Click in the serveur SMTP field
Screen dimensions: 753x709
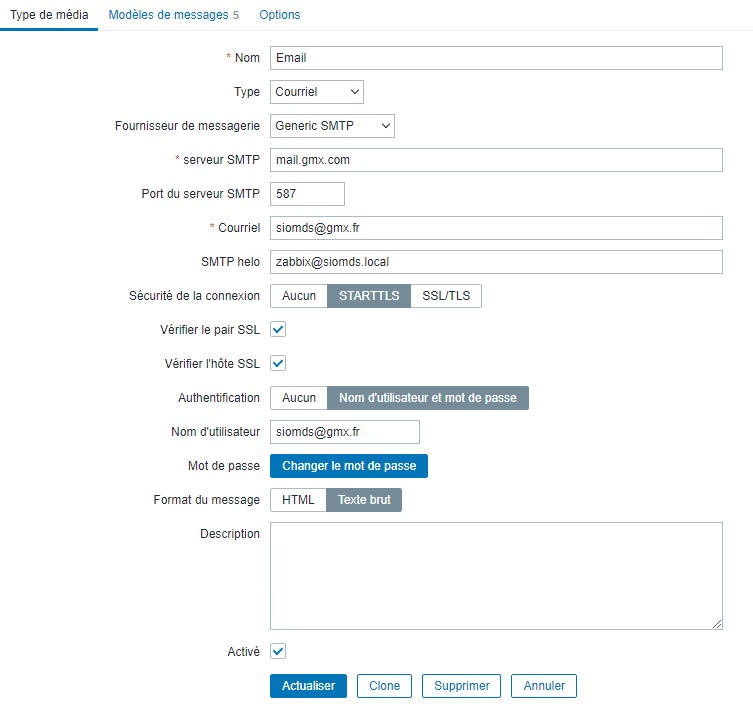tap(495, 160)
